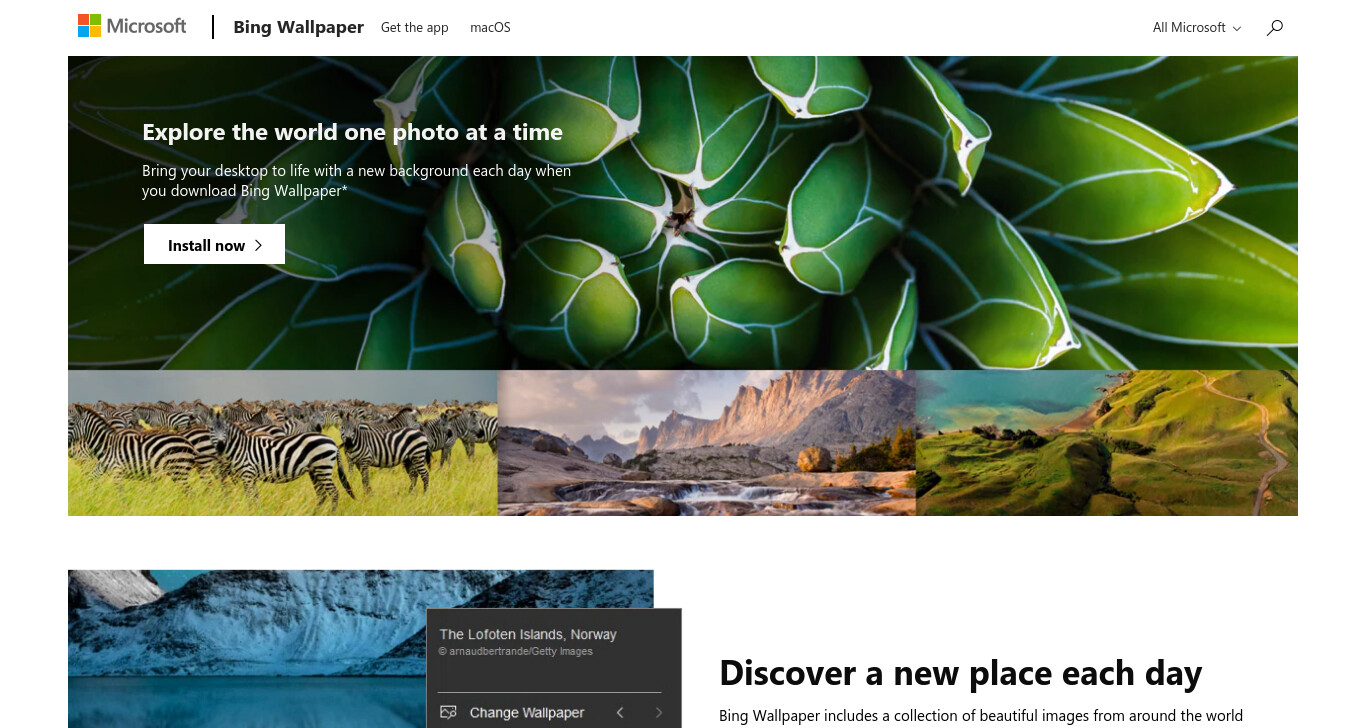
Task: Click the Bing Wallpaper title link
Action: (298, 27)
